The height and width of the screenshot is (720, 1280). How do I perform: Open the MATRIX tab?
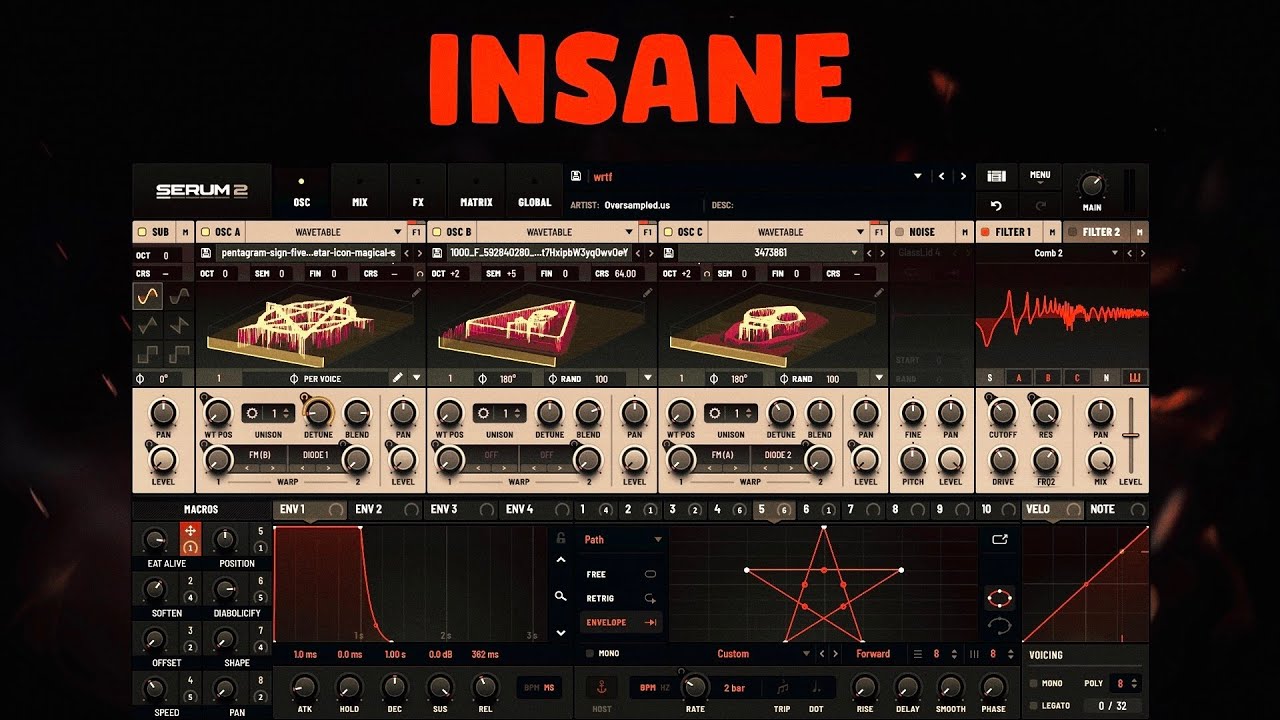coord(476,192)
